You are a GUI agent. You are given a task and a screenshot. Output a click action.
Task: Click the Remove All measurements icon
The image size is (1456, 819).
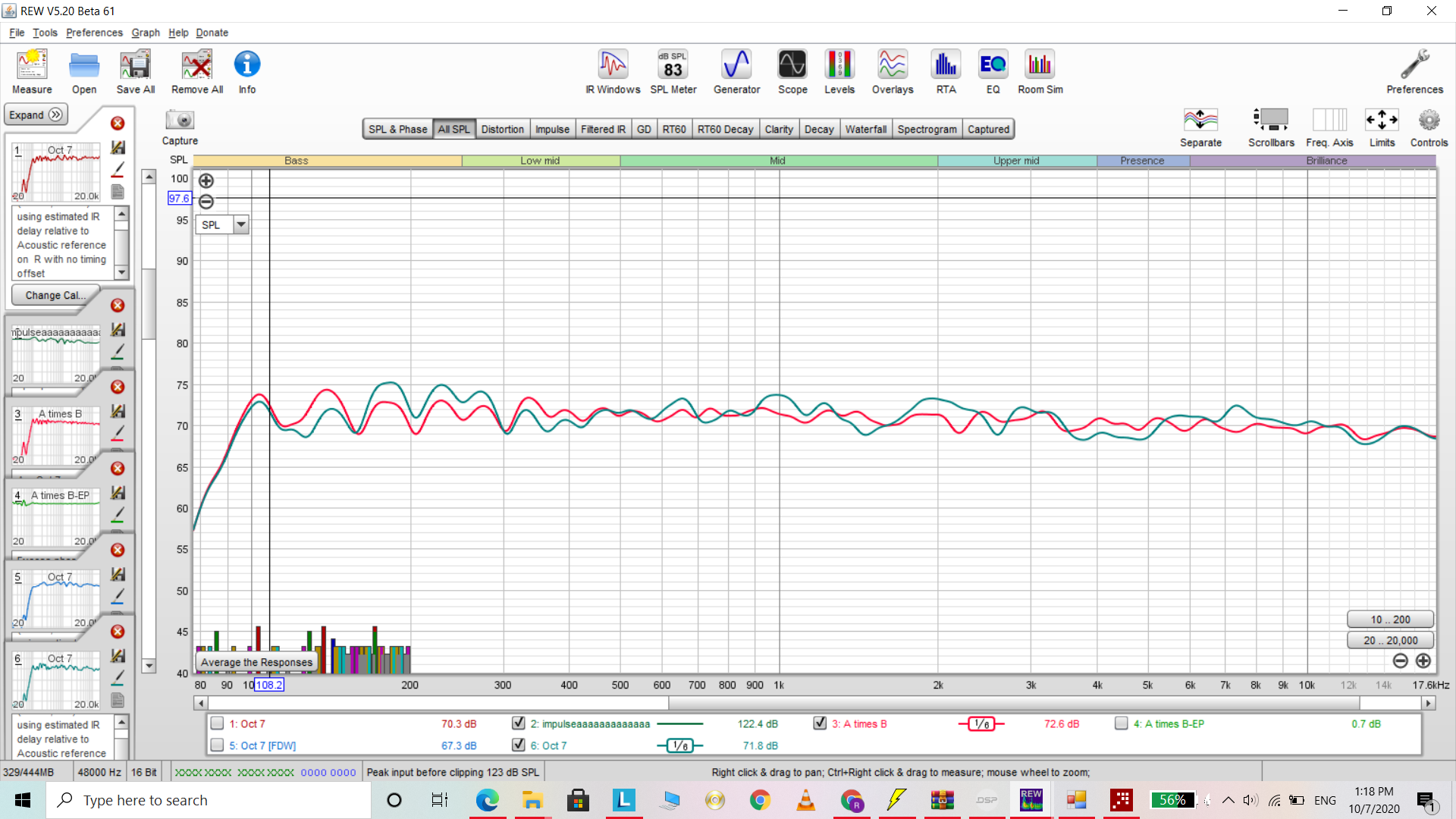[x=196, y=65]
